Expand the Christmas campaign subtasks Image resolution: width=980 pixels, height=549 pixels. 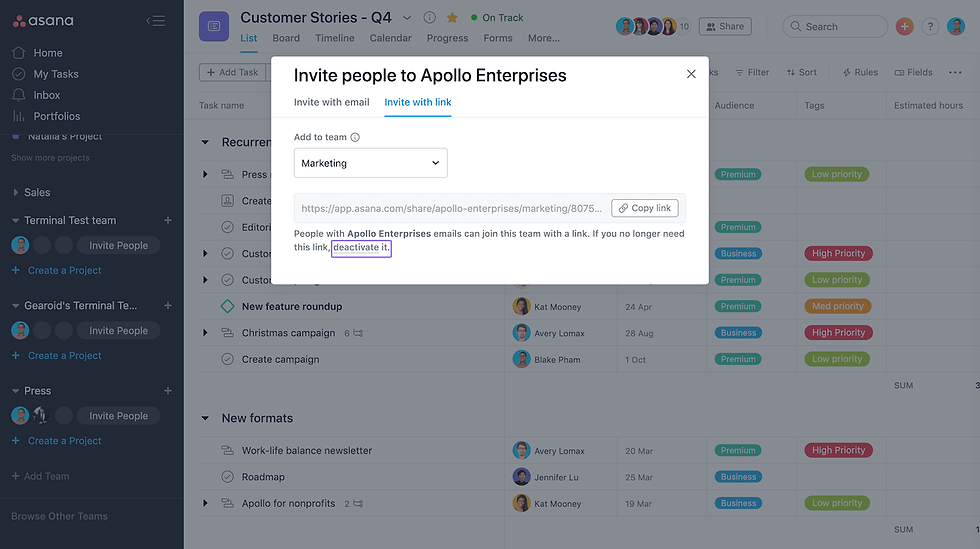[x=205, y=333]
